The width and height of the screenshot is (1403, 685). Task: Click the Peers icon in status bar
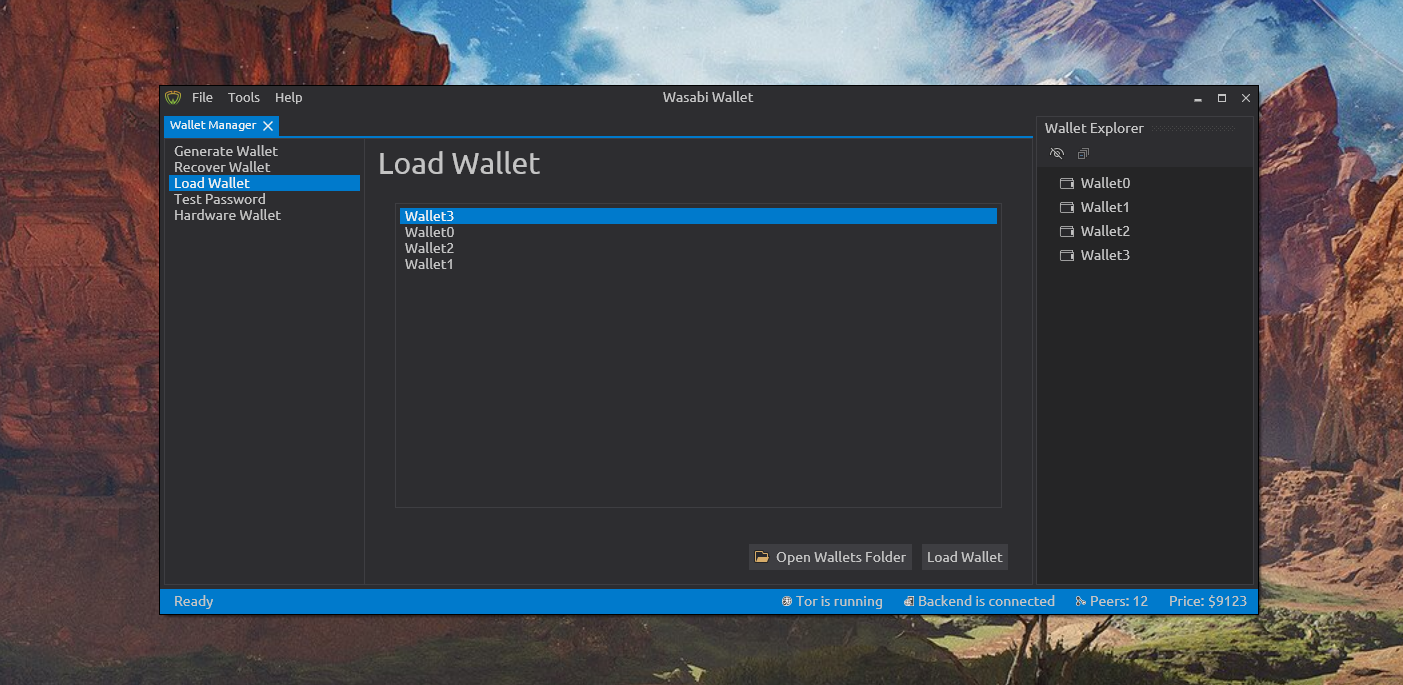point(1081,601)
